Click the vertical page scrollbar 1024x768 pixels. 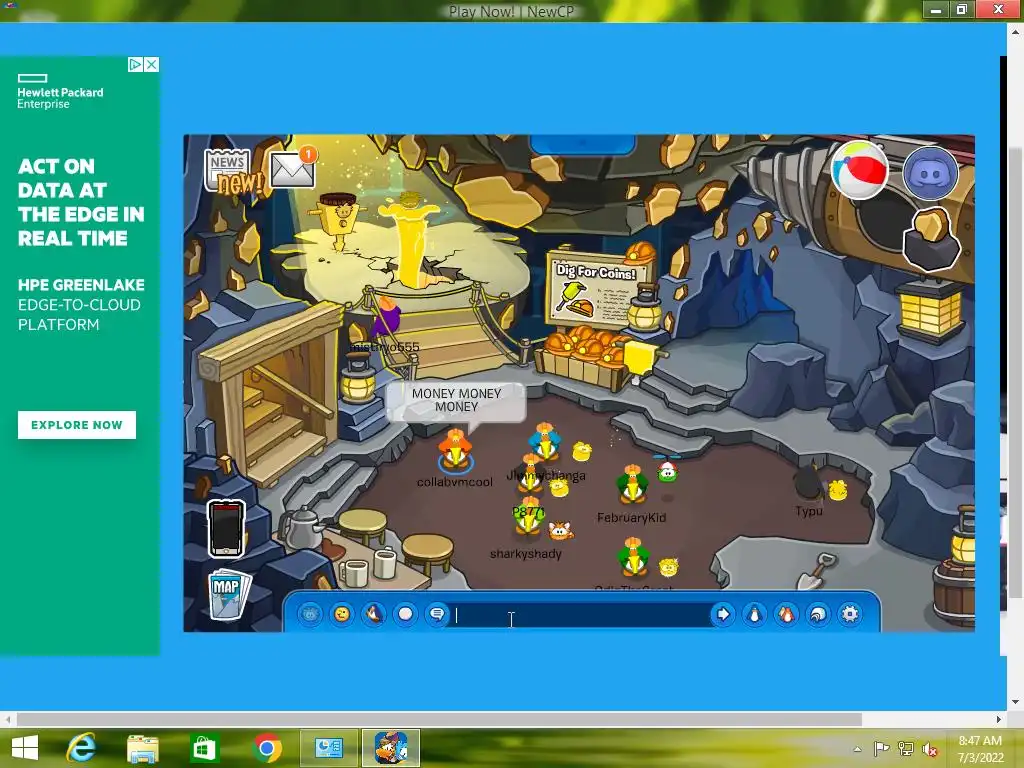click(x=1016, y=372)
